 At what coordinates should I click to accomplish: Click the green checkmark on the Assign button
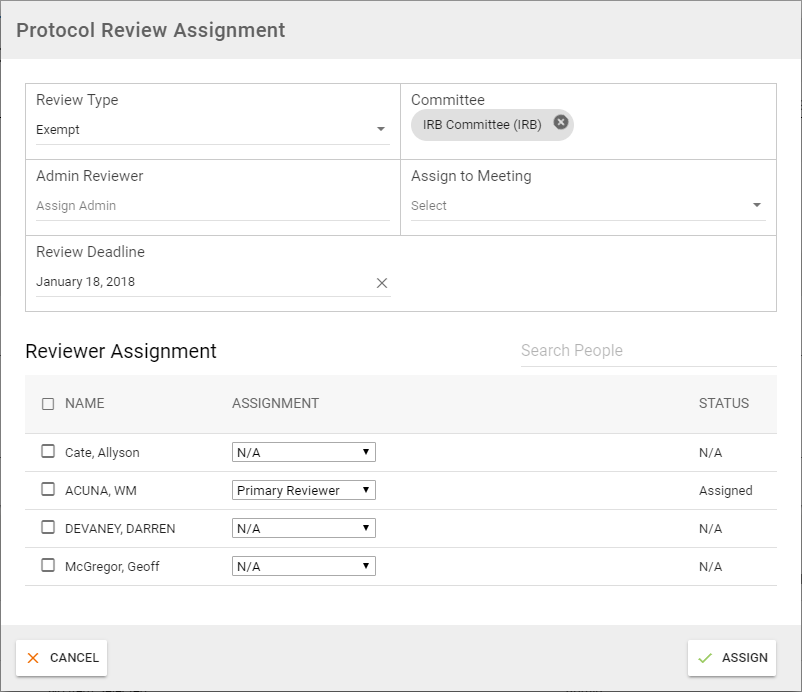[x=707, y=658]
